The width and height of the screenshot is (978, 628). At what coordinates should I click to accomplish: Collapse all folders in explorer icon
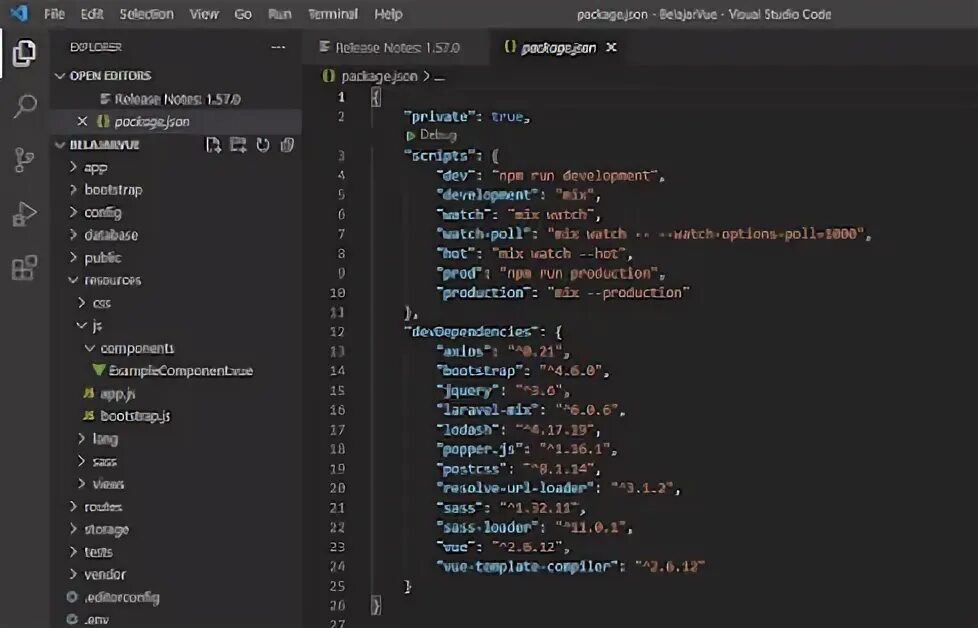point(287,145)
